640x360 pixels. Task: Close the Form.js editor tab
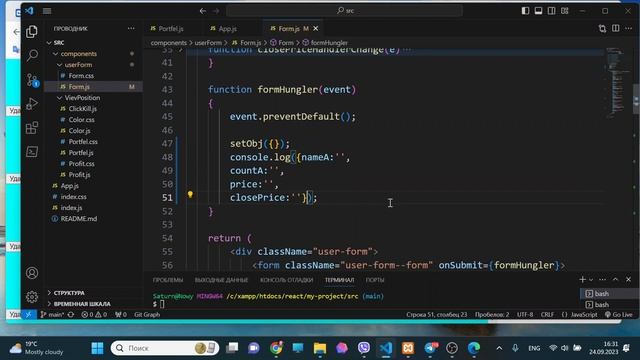pos(316,29)
